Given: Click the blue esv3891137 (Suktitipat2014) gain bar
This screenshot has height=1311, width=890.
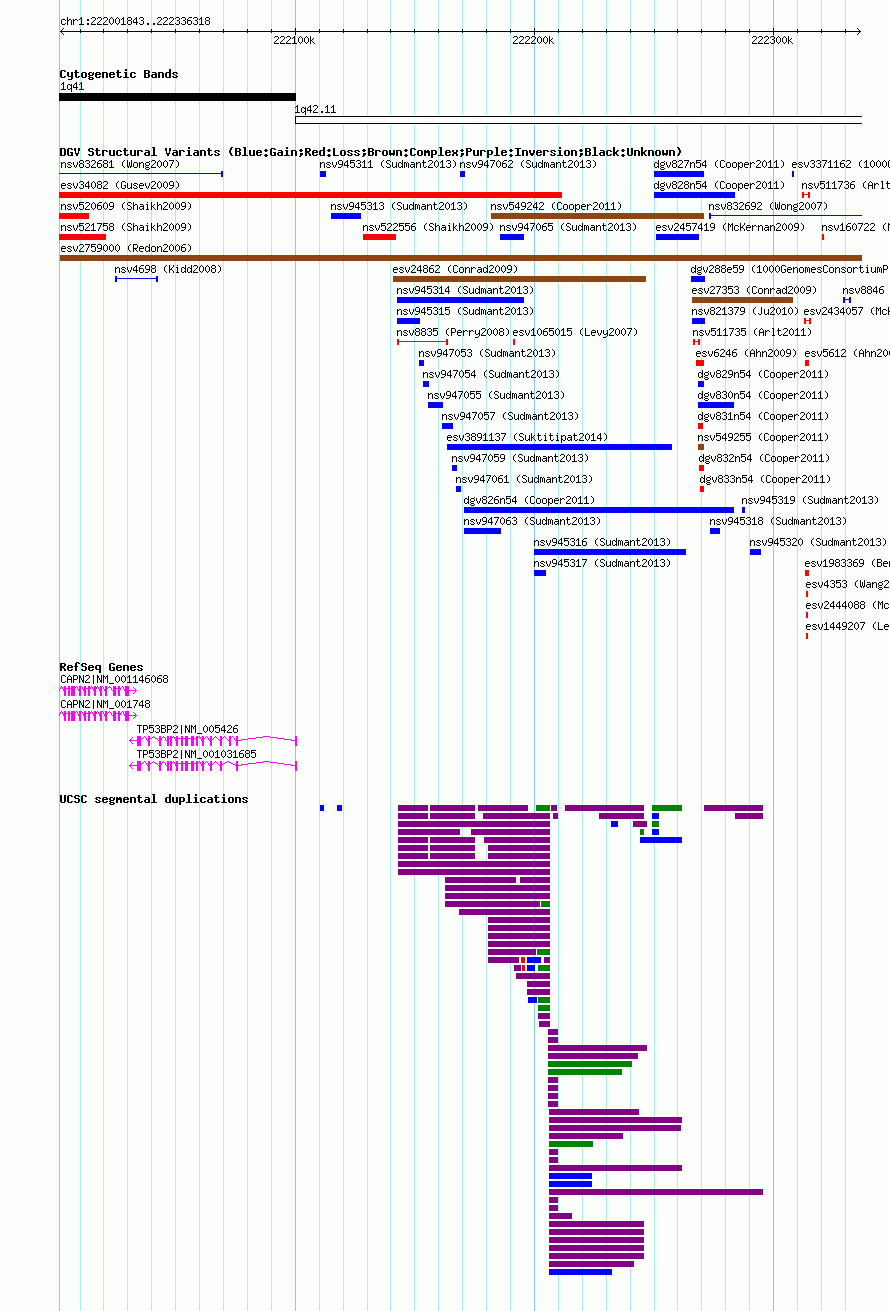Looking at the screenshot, I should 559,447.
